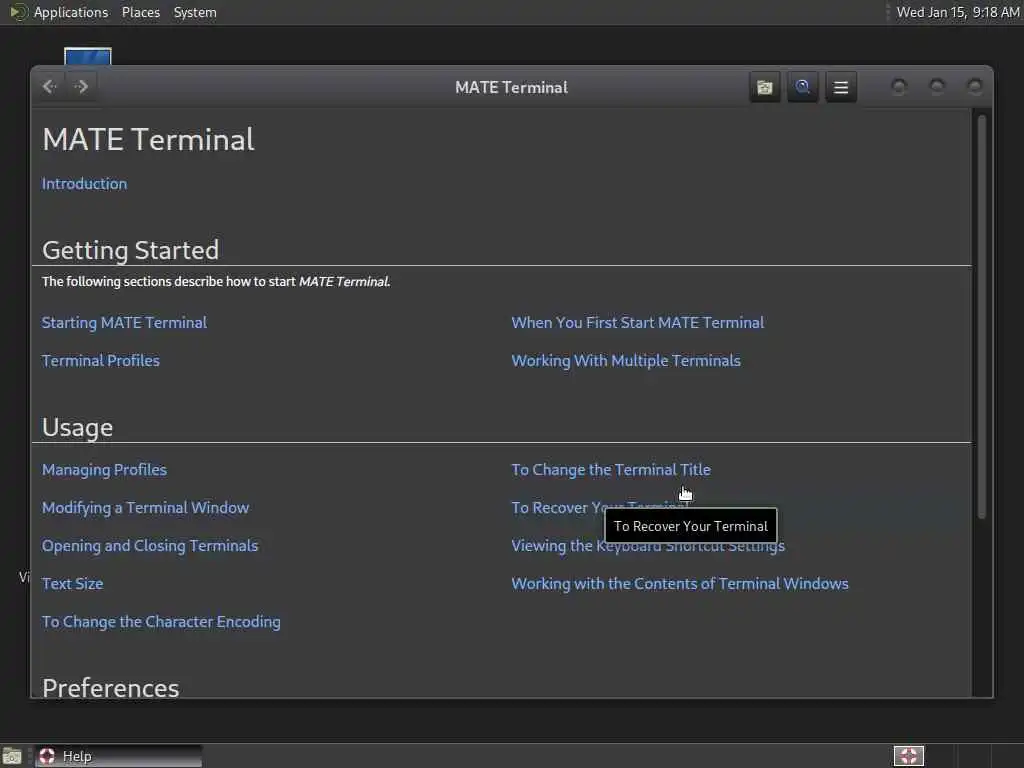Image resolution: width=1024 pixels, height=768 pixels.
Task: Click the Preferences section heading
Action: point(110,688)
